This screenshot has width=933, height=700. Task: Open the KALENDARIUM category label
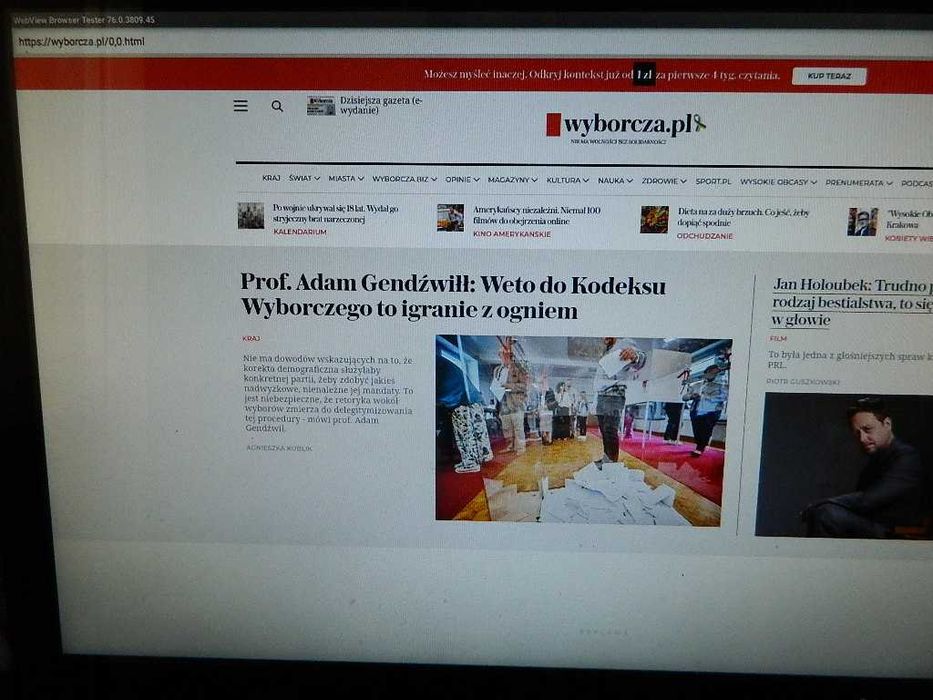[300, 232]
